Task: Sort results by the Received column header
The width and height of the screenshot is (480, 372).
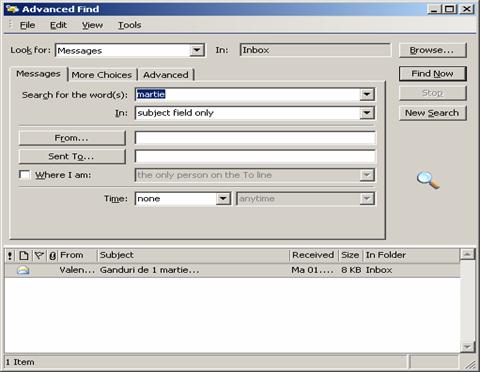Action: point(313,256)
